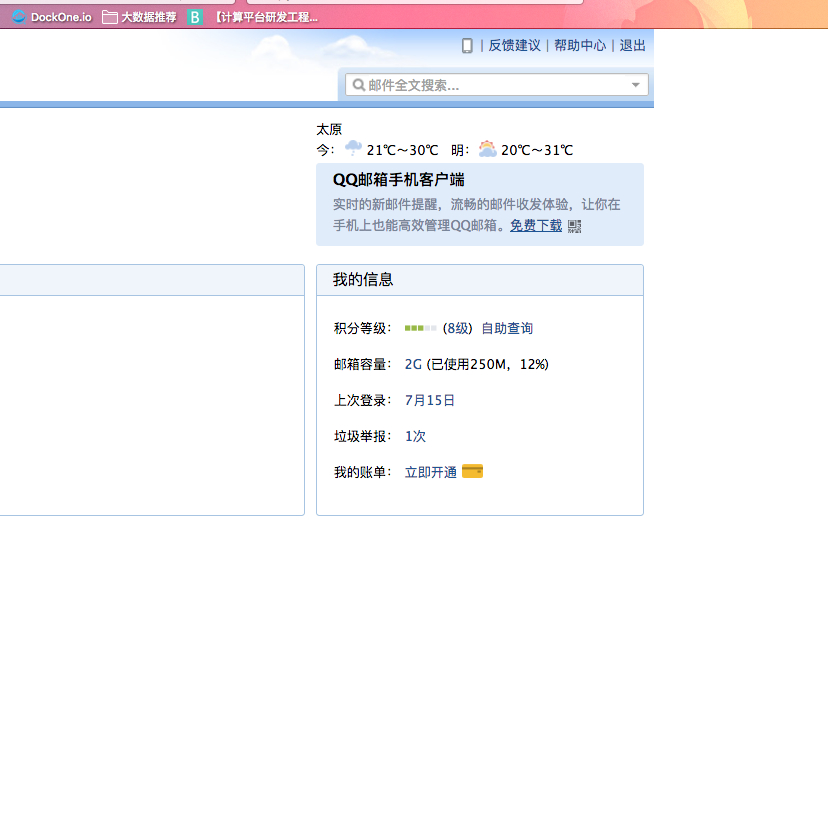Click the 我的信息 panel header
The width and height of the screenshot is (828, 819).
(x=479, y=280)
